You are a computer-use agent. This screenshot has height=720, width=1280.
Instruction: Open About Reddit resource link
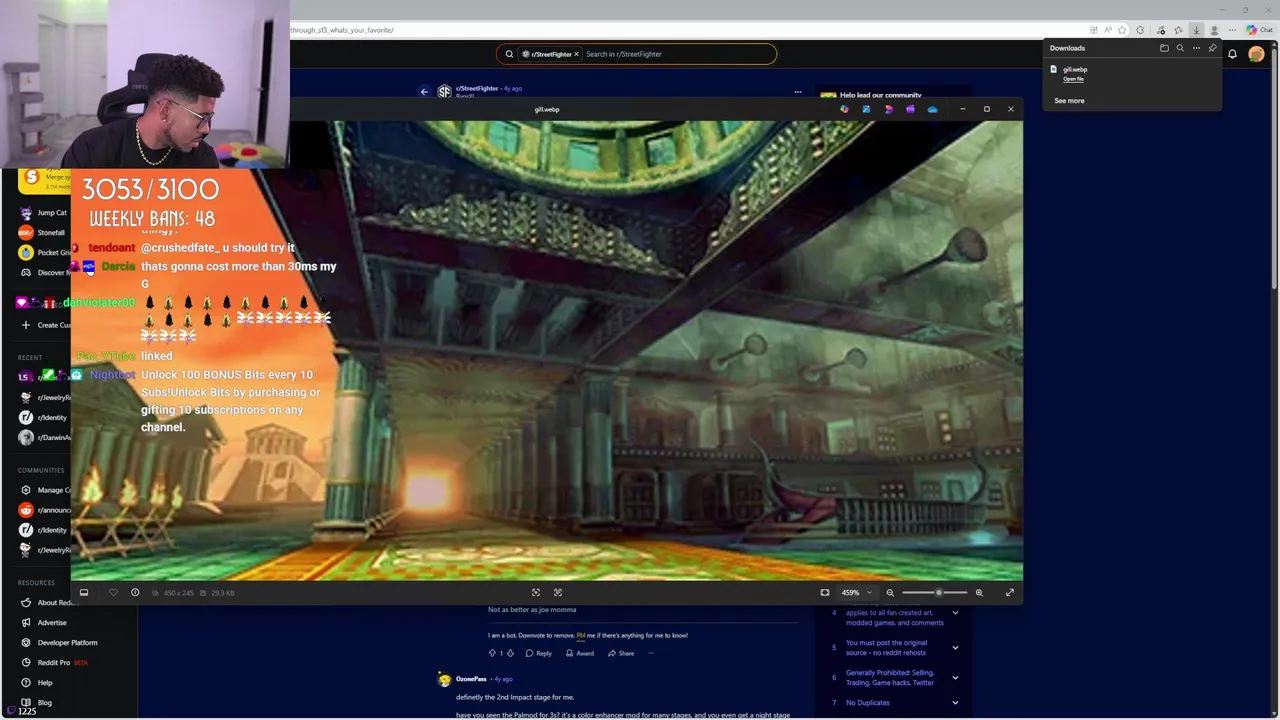(48, 603)
